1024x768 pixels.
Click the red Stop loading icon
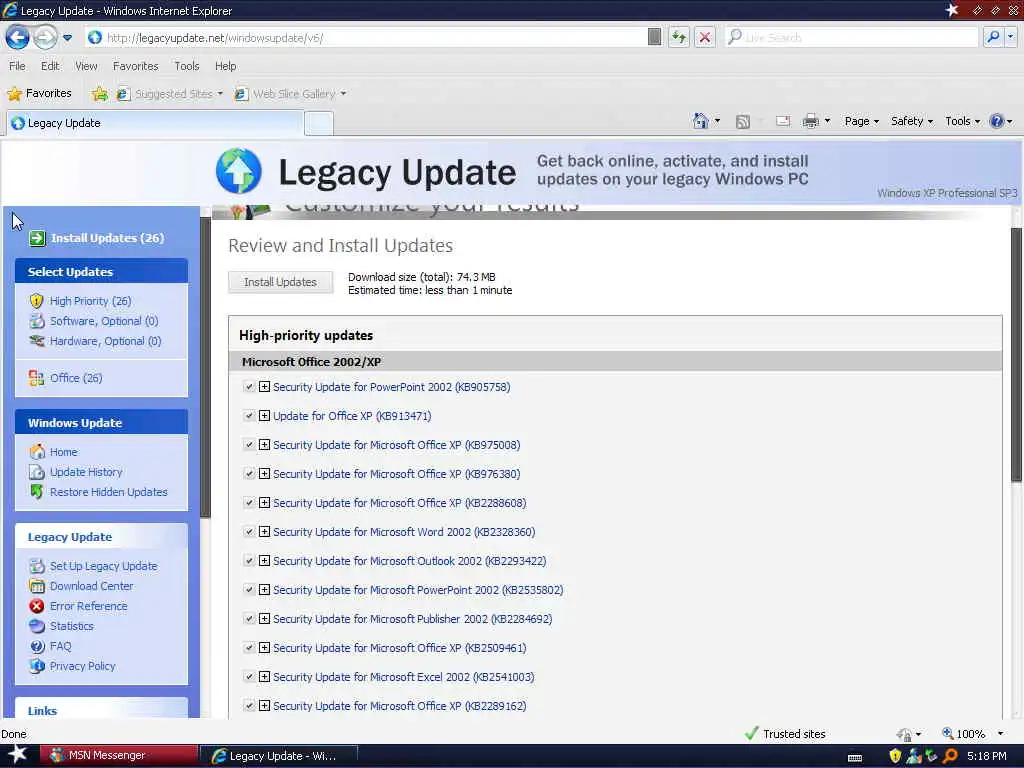tap(705, 37)
